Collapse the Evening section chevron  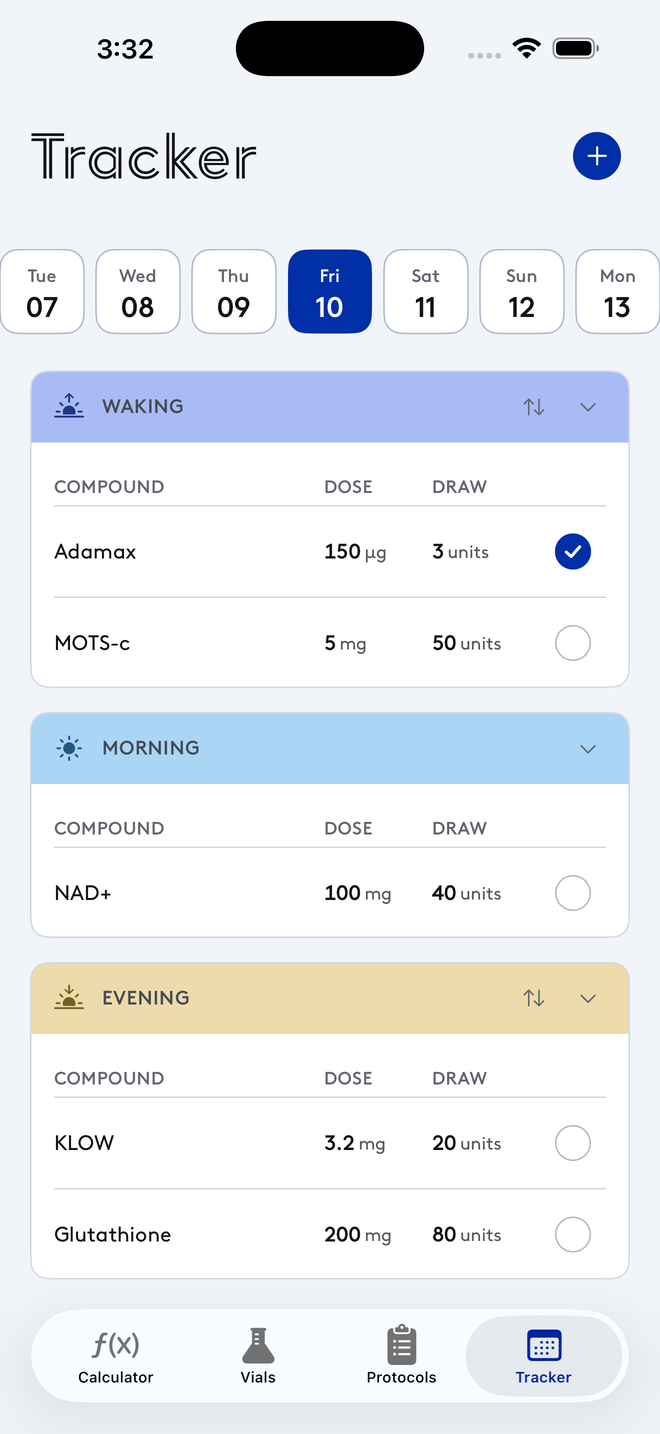[588, 998]
